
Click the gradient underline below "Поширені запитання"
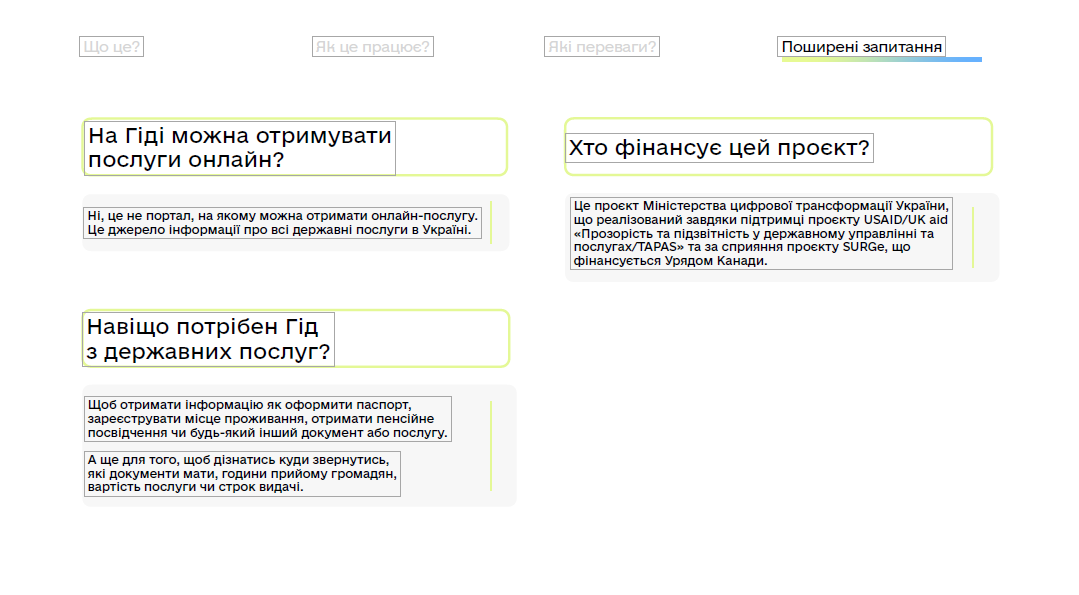click(881, 60)
